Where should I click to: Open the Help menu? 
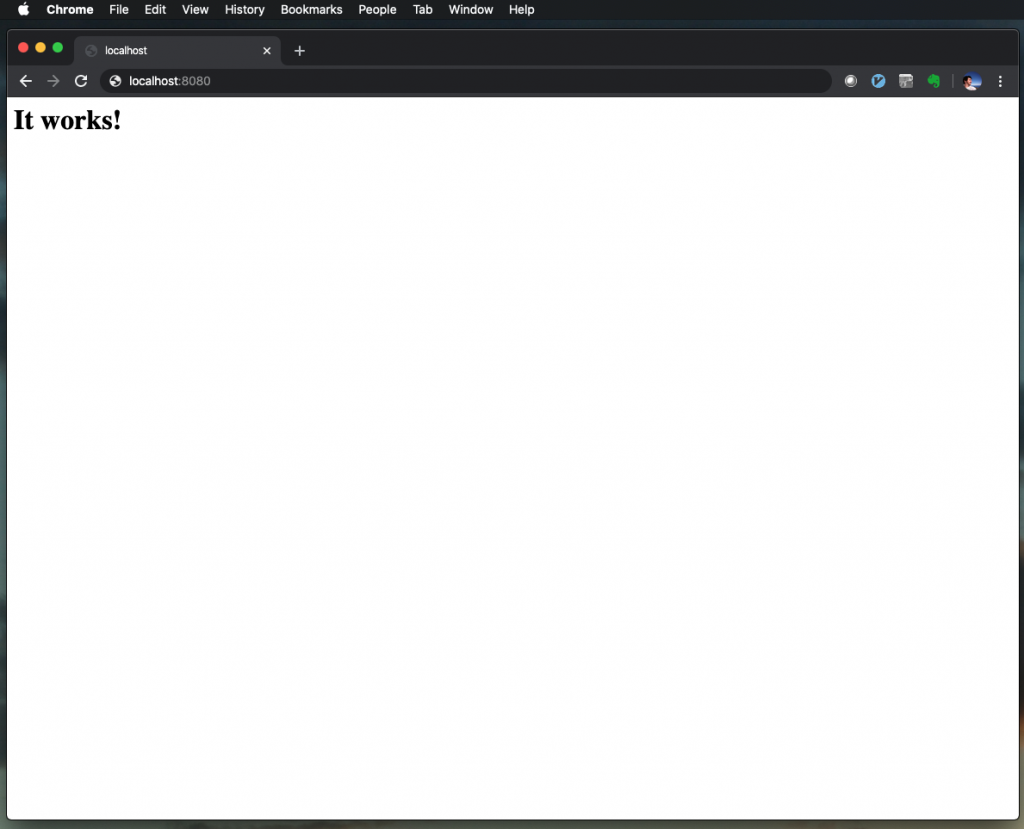[x=522, y=9]
